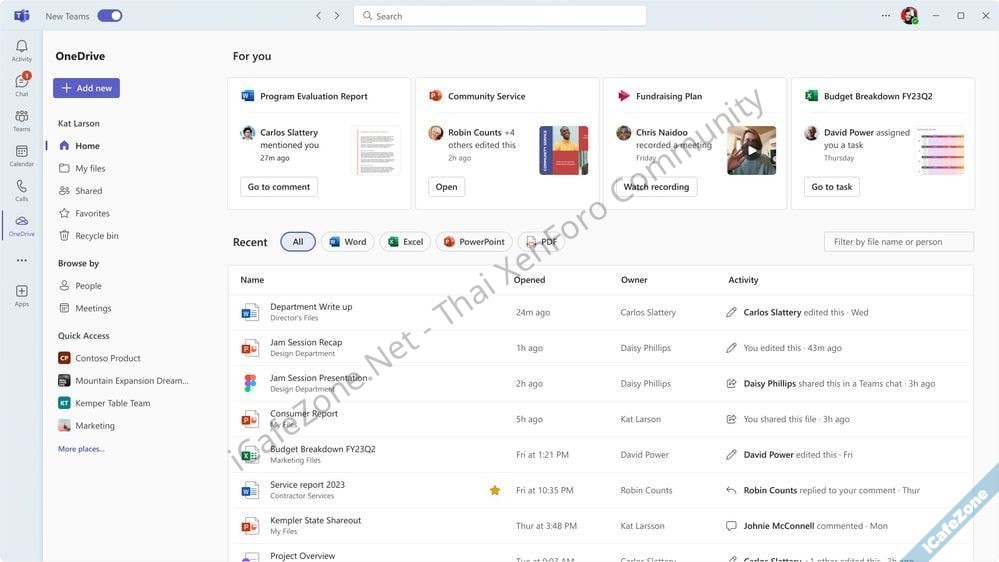The image size is (999, 562).
Task: Open the Calls phone icon
Action: [x=21, y=190]
